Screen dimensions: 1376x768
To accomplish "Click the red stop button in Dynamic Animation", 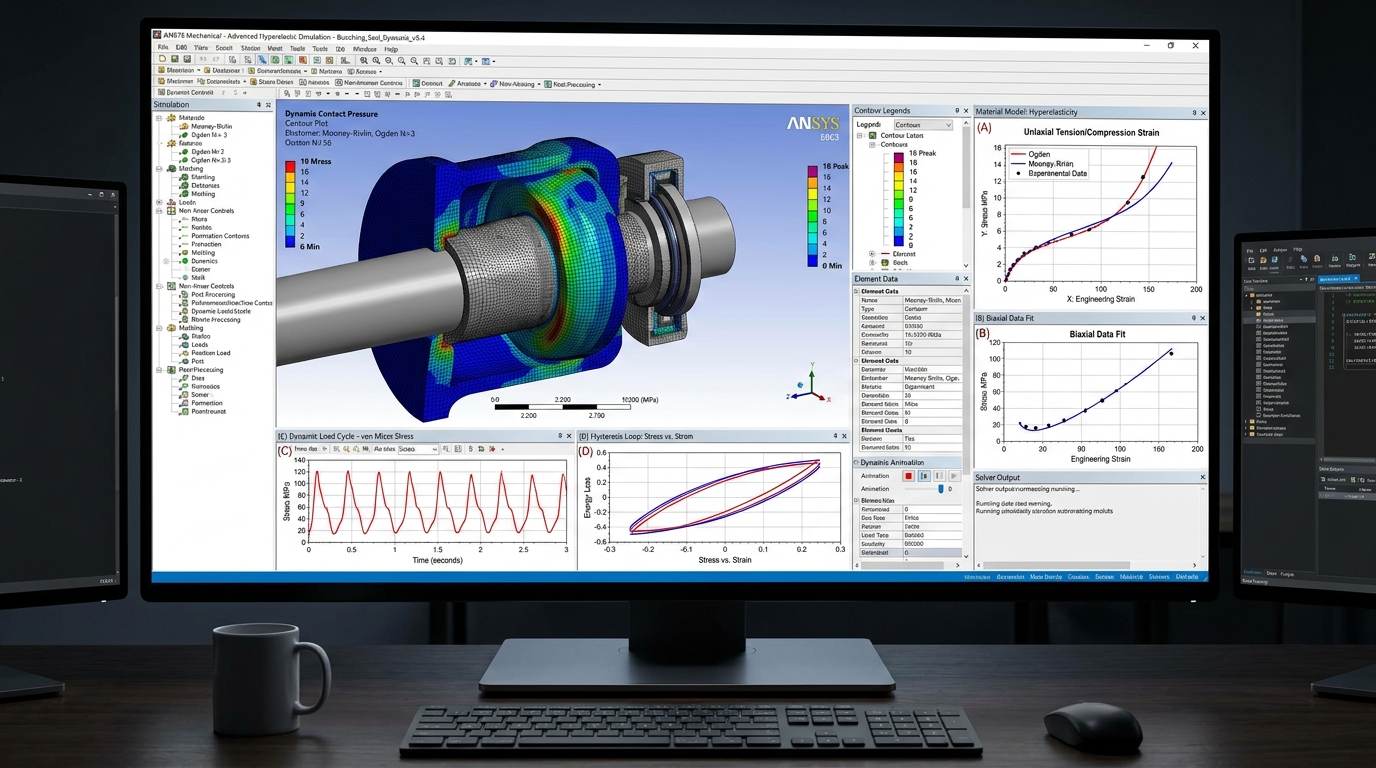I will [908, 476].
